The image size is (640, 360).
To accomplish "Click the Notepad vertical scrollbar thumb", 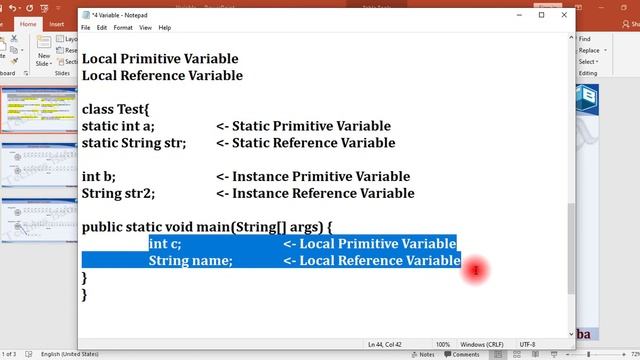I will point(571,248).
